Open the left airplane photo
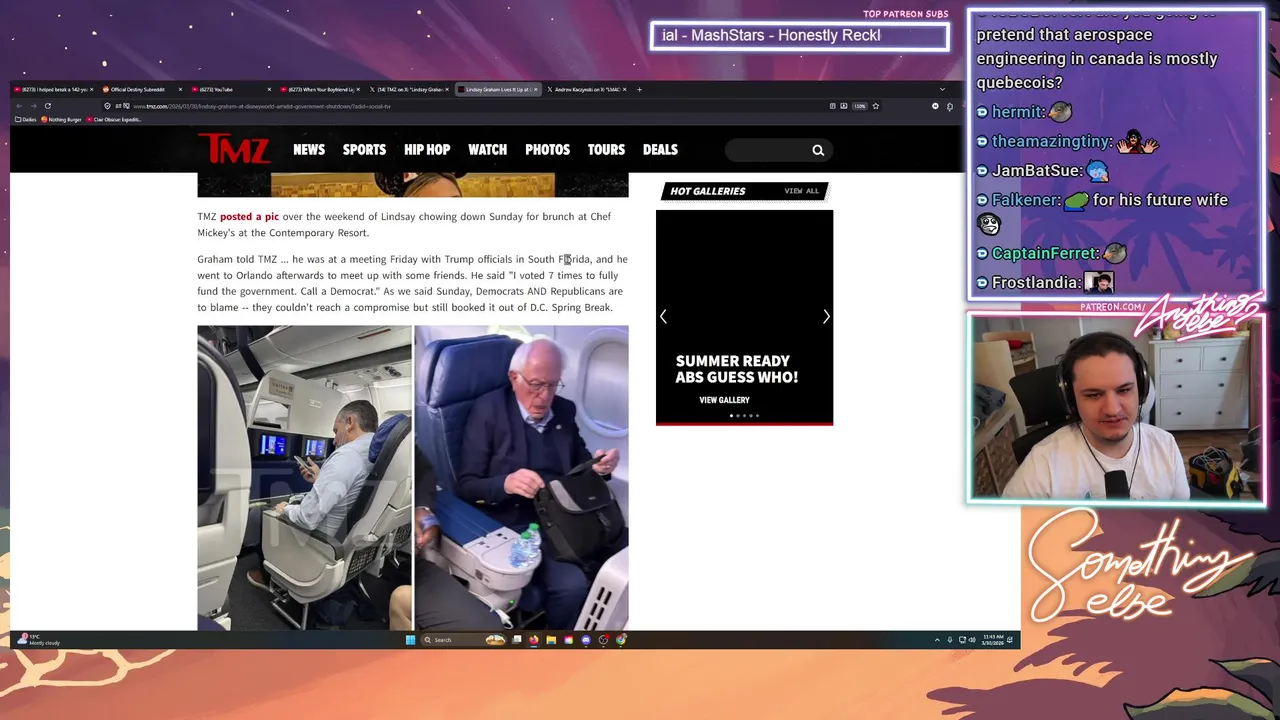1280x720 pixels. [x=304, y=478]
